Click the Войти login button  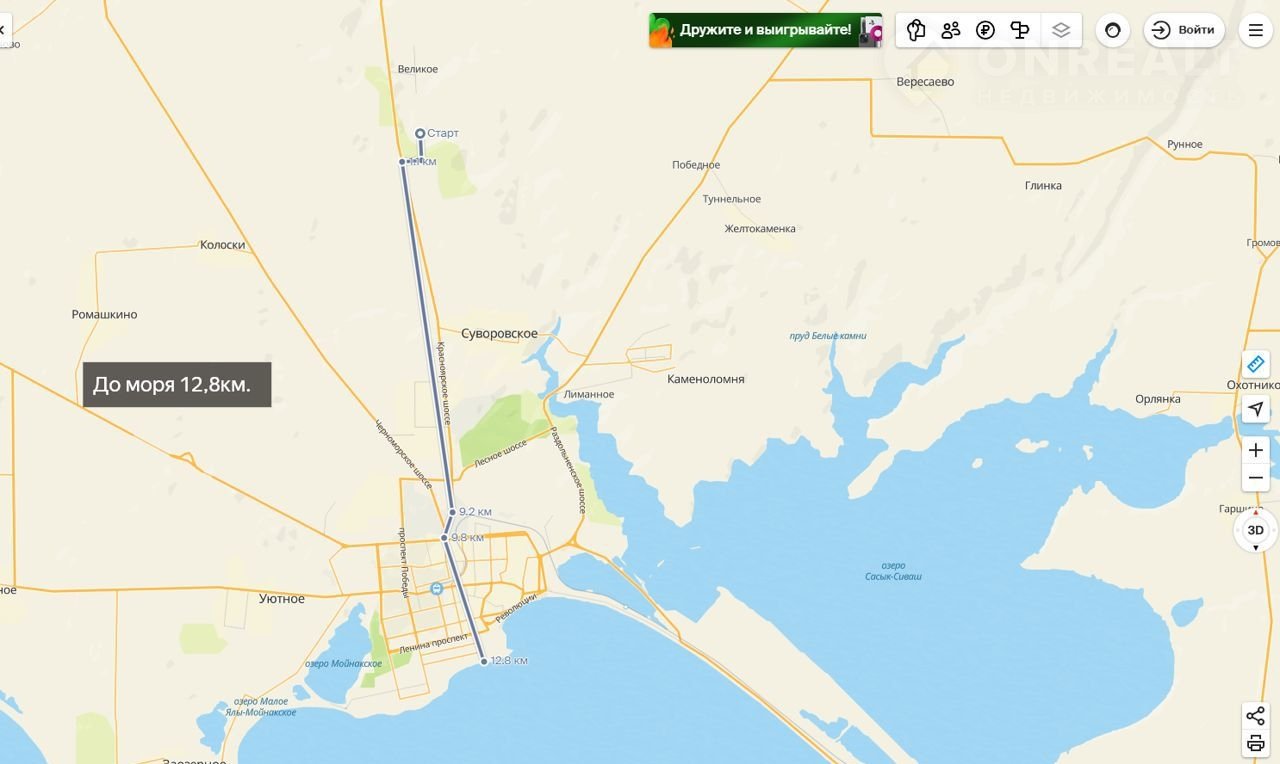1184,30
